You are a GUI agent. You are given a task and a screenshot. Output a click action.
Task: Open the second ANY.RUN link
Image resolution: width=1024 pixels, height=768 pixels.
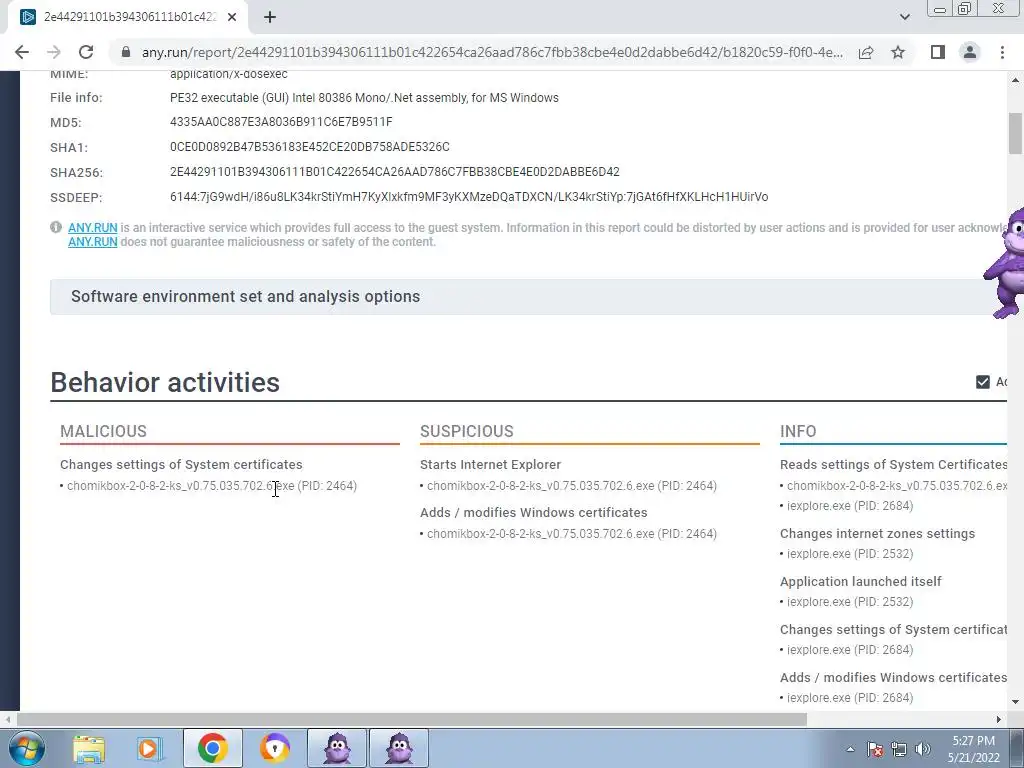(x=93, y=242)
